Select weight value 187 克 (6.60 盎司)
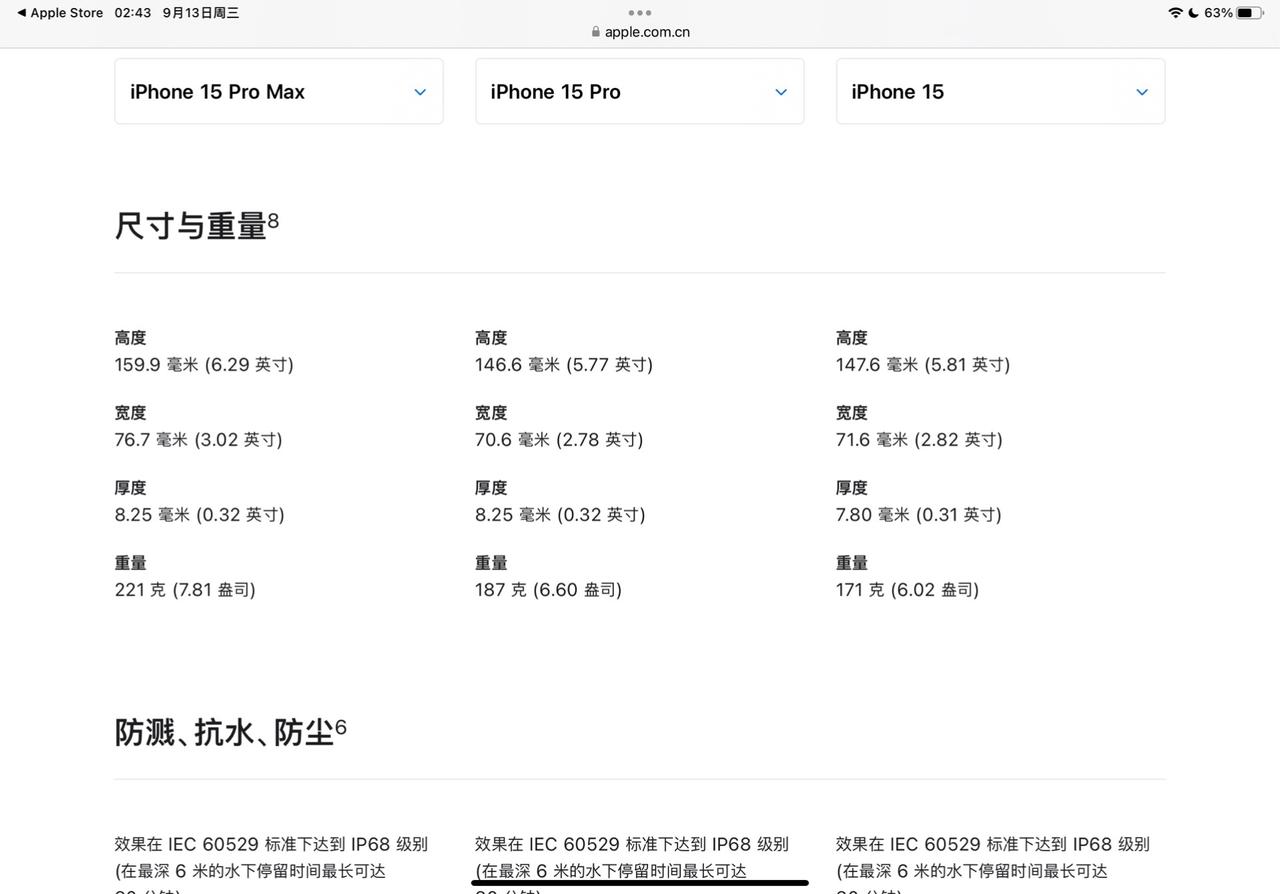The height and width of the screenshot is (894, 1280). pos(549,590)
